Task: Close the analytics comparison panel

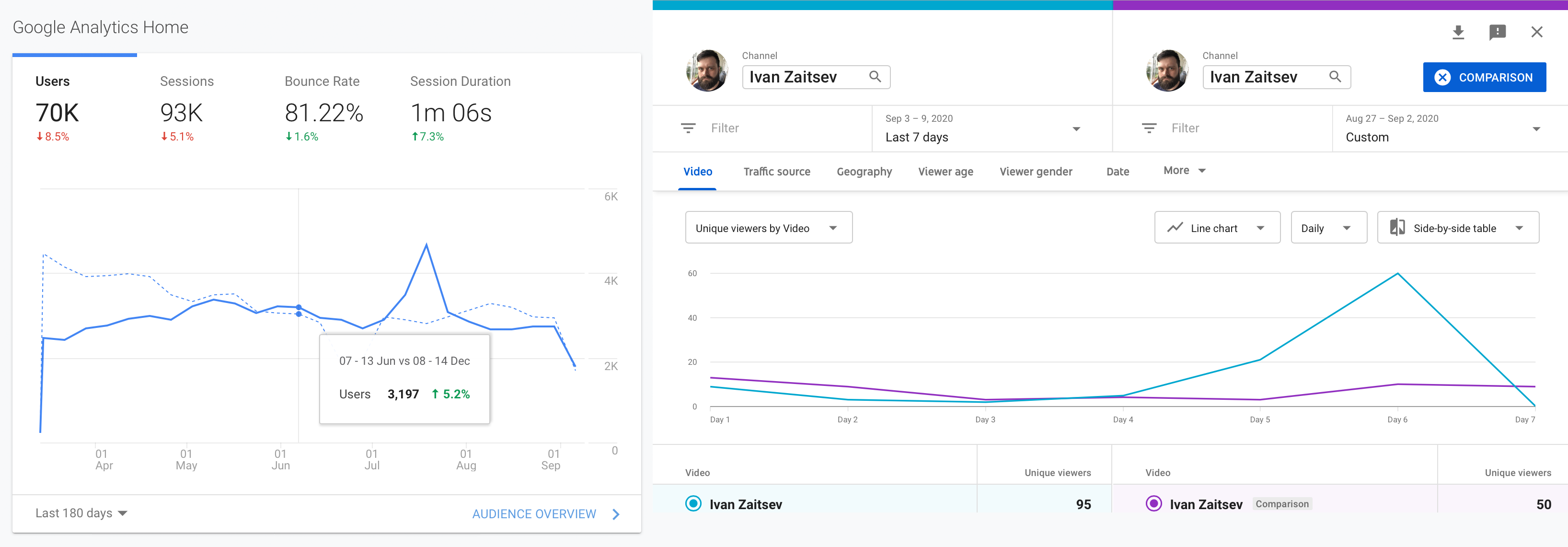Action: [x=1537, y=32]
